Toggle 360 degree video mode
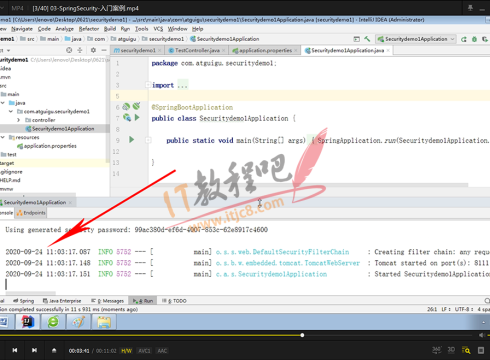490x360 pixels. coord(437,350)
